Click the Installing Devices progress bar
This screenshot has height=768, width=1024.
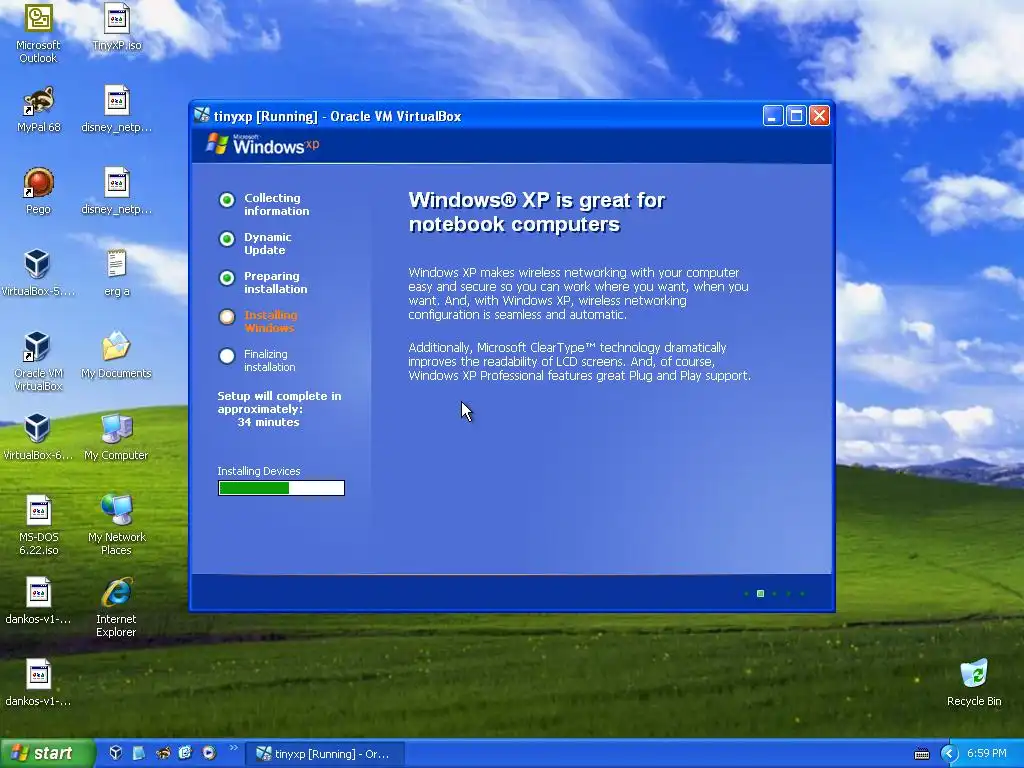coord(281,488)
